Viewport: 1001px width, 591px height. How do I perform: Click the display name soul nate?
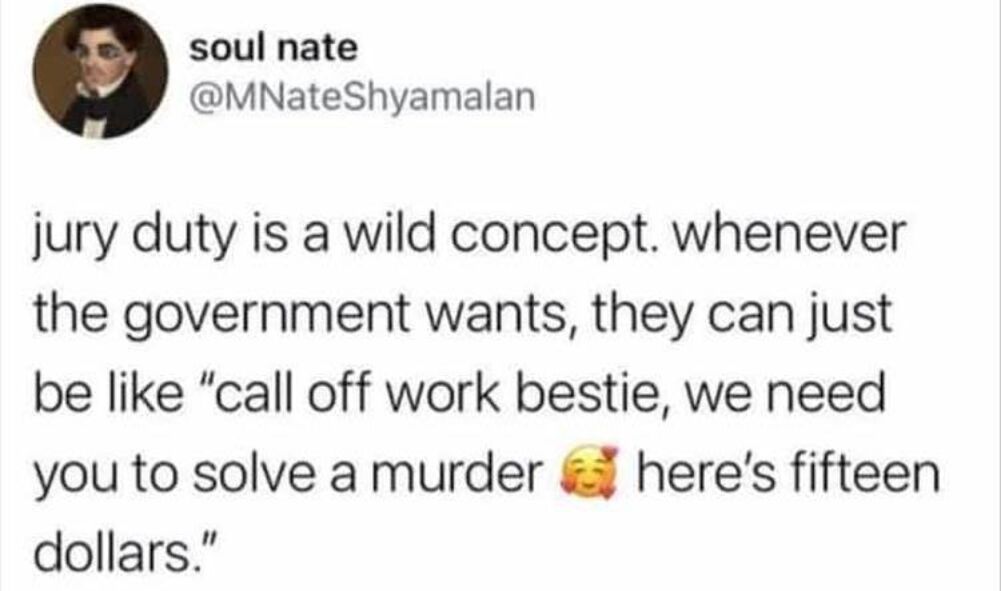[x=273, y=49]
